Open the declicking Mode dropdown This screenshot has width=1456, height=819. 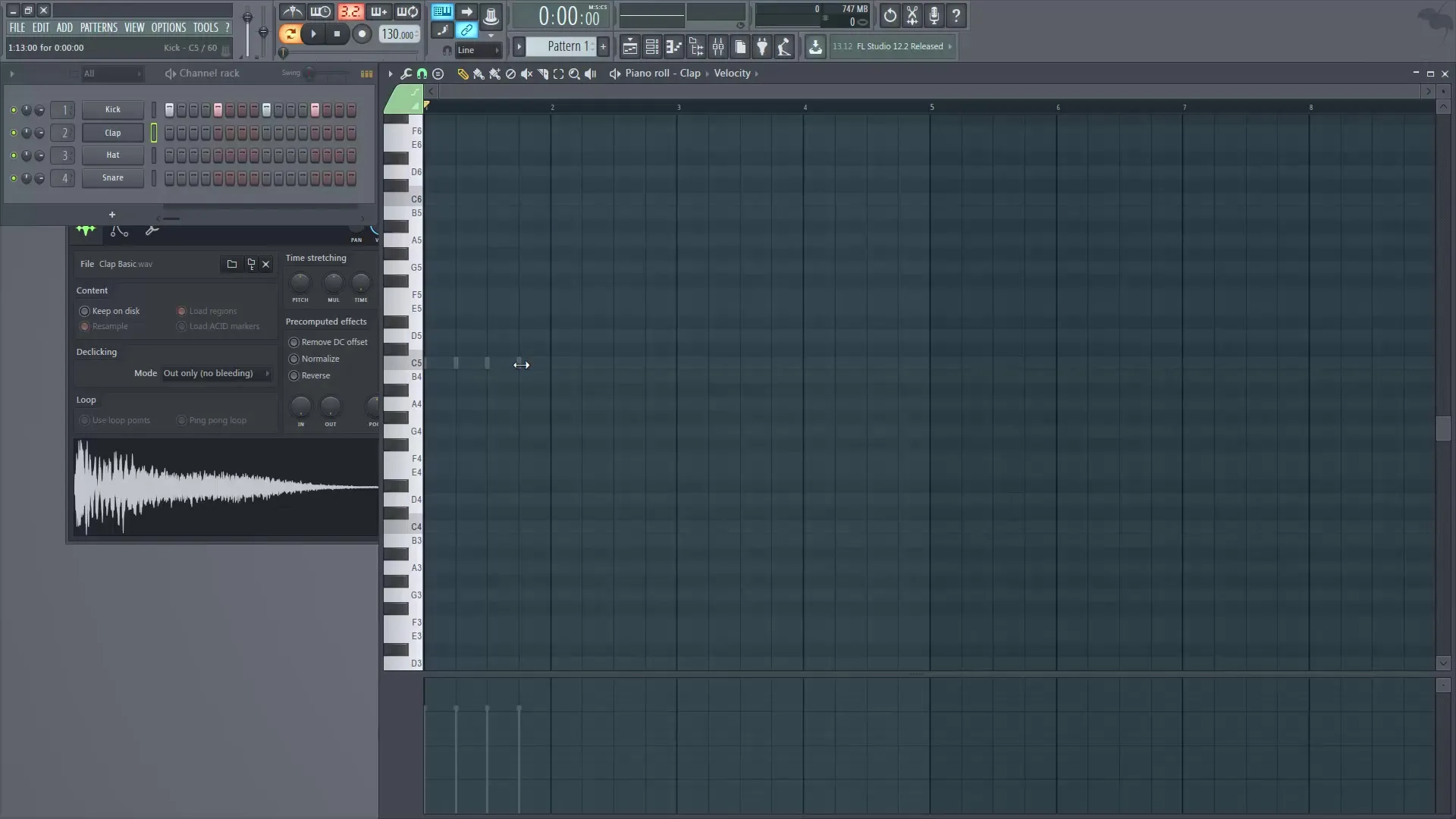pyautogui.click(x=216, y=373)
